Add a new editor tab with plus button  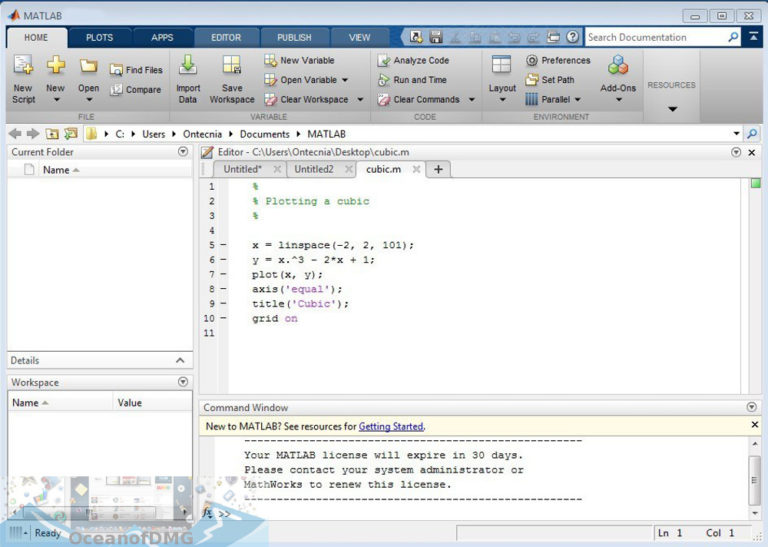(438, 169)
